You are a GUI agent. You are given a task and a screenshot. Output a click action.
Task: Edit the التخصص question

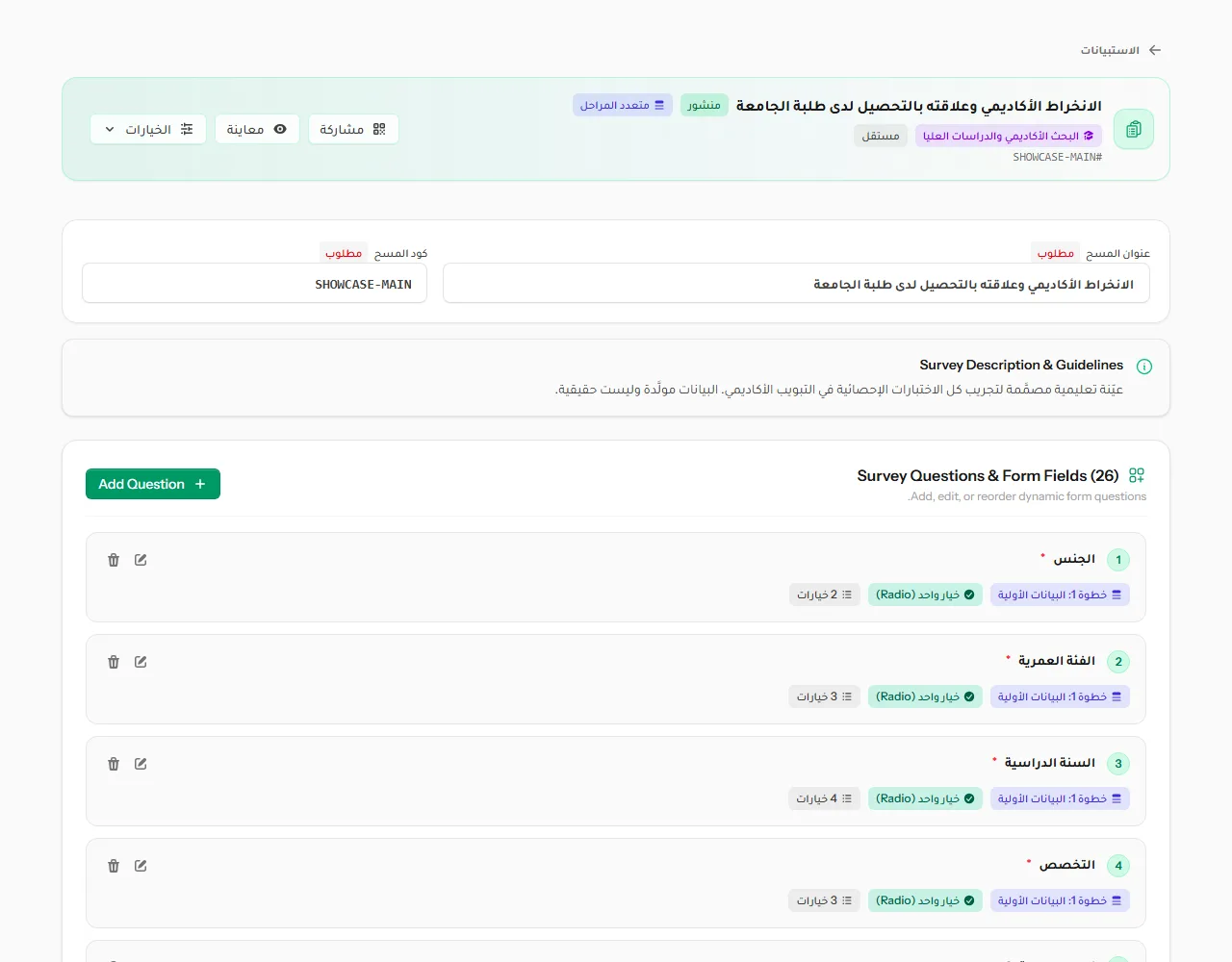coord(141,866)
